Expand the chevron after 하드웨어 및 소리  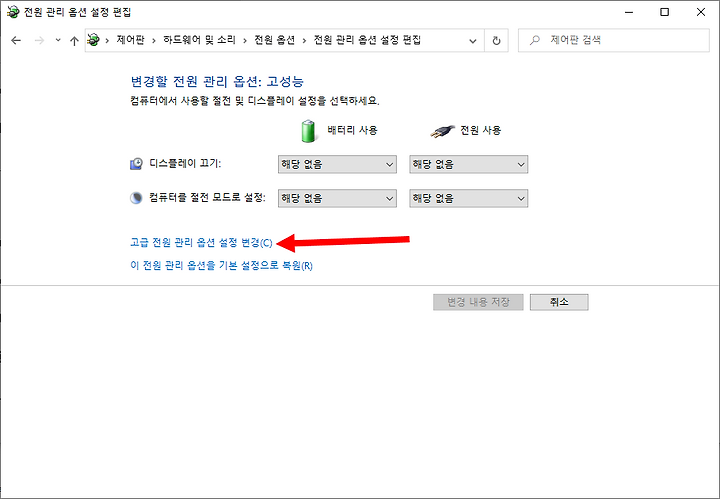pos(245,40)
